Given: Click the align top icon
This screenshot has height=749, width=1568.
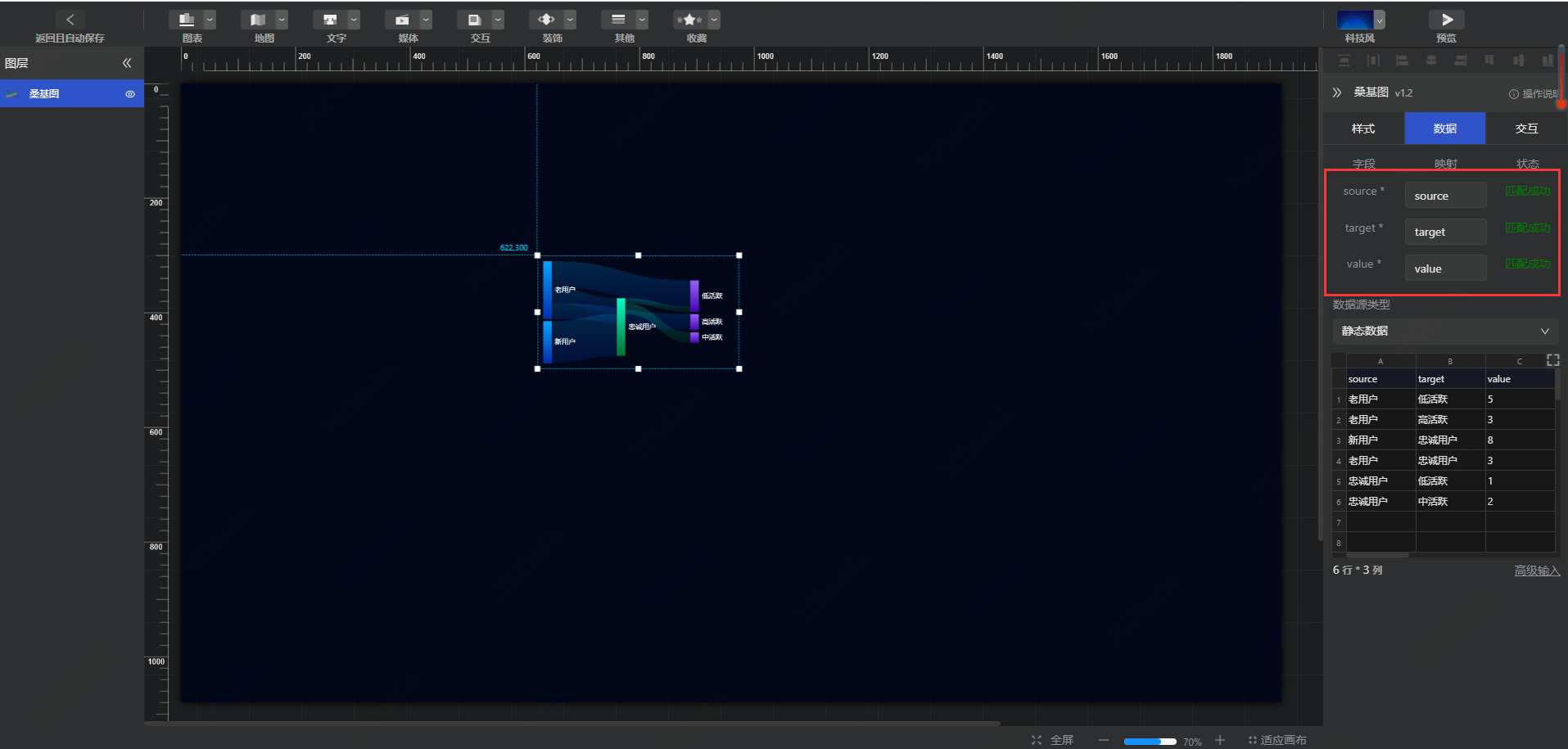Looking at the screenshot, I should click(1489, 61).
